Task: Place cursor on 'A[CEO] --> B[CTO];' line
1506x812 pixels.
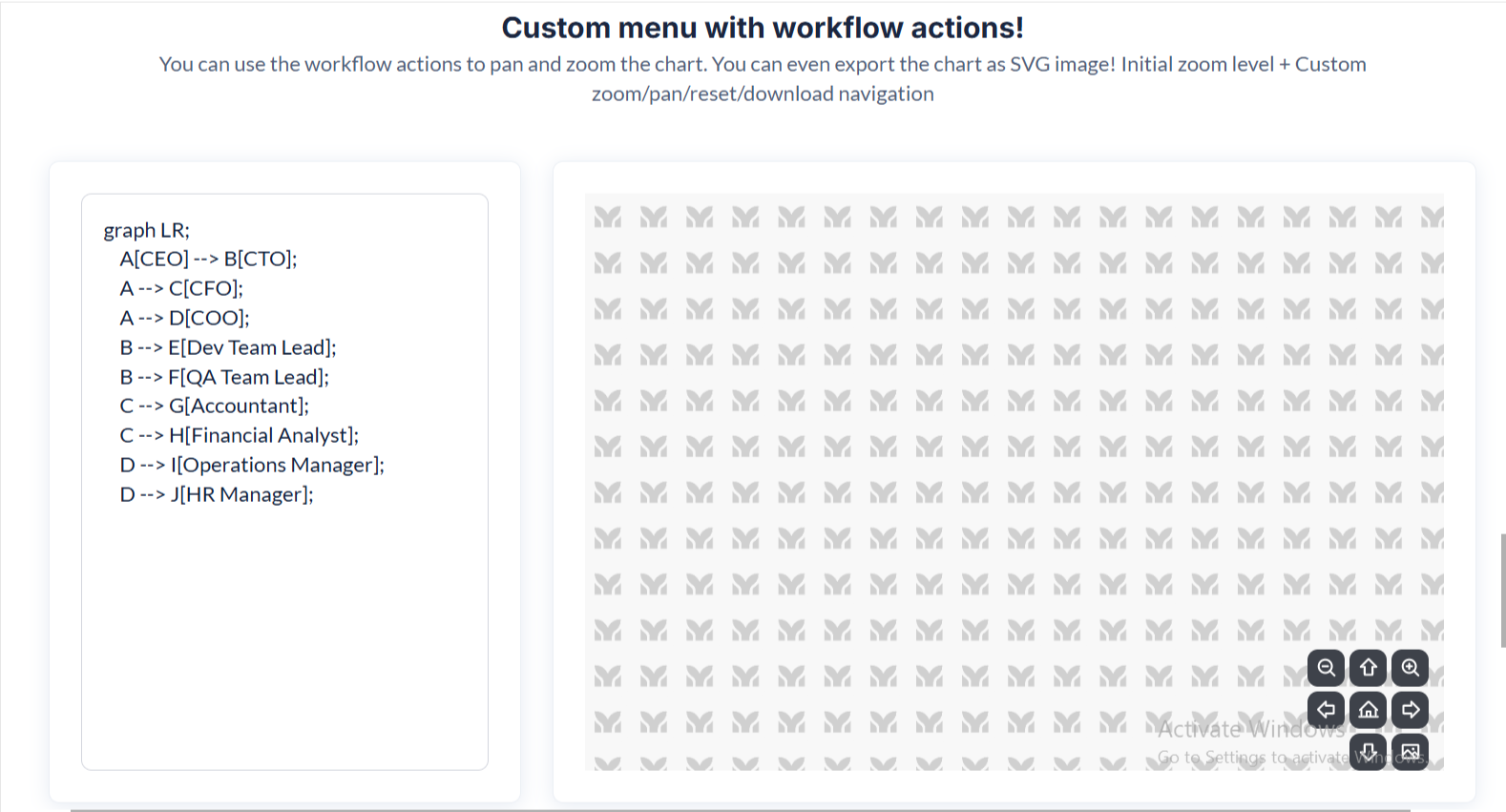Action: pyautogui.click(x=208, y=259)
